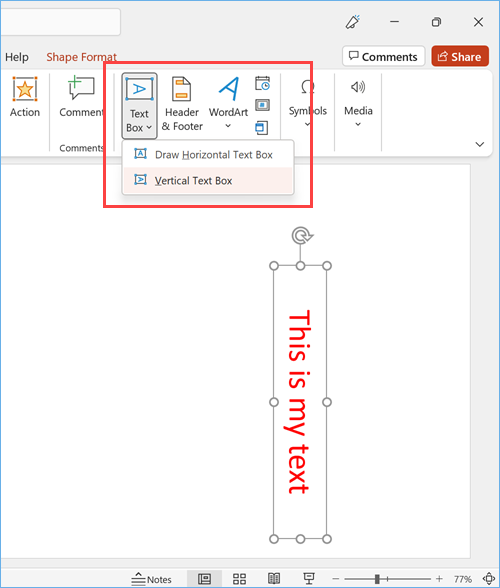The image size is (500, 588).
Task: Click the zoom slider handle
Action: [x=377, y=579]
